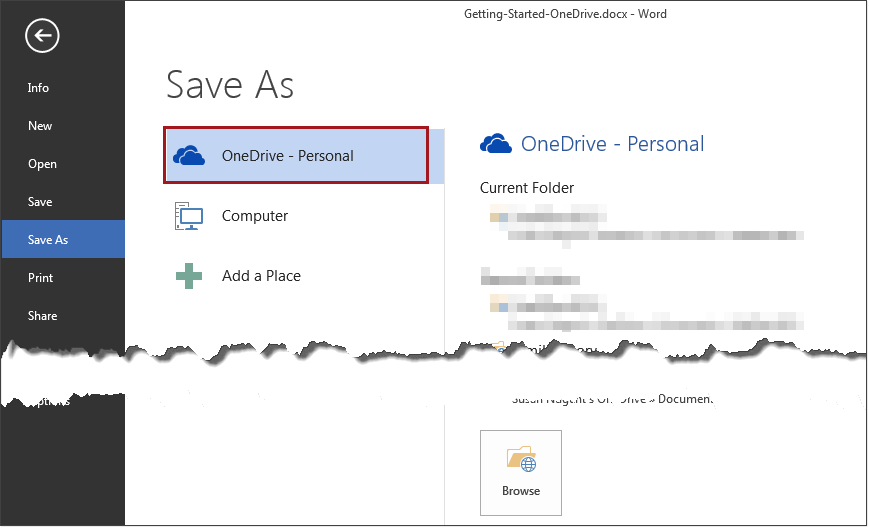Click the OneDrive - Personal heading cloud icon
The height and width of the screenshot is (528, 869).
[495, 143]
